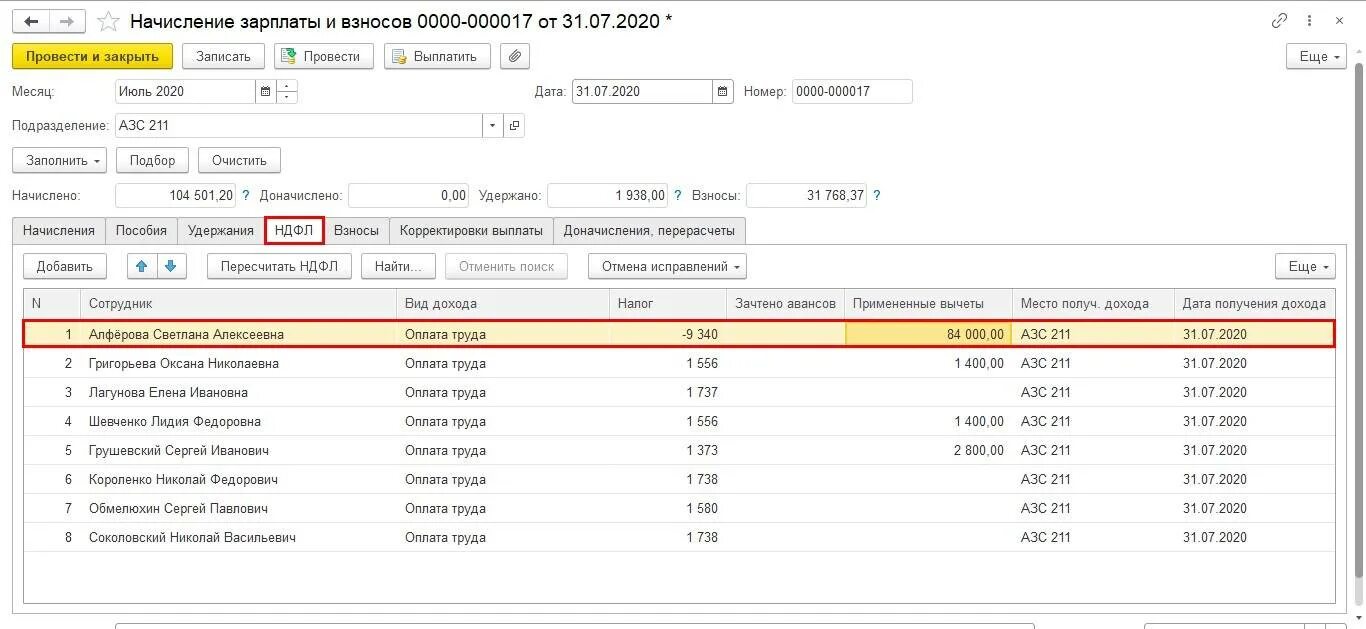Show help for Начислено amount
Viewport: 1366px width, 629px height.
click(x=246, y=196)
